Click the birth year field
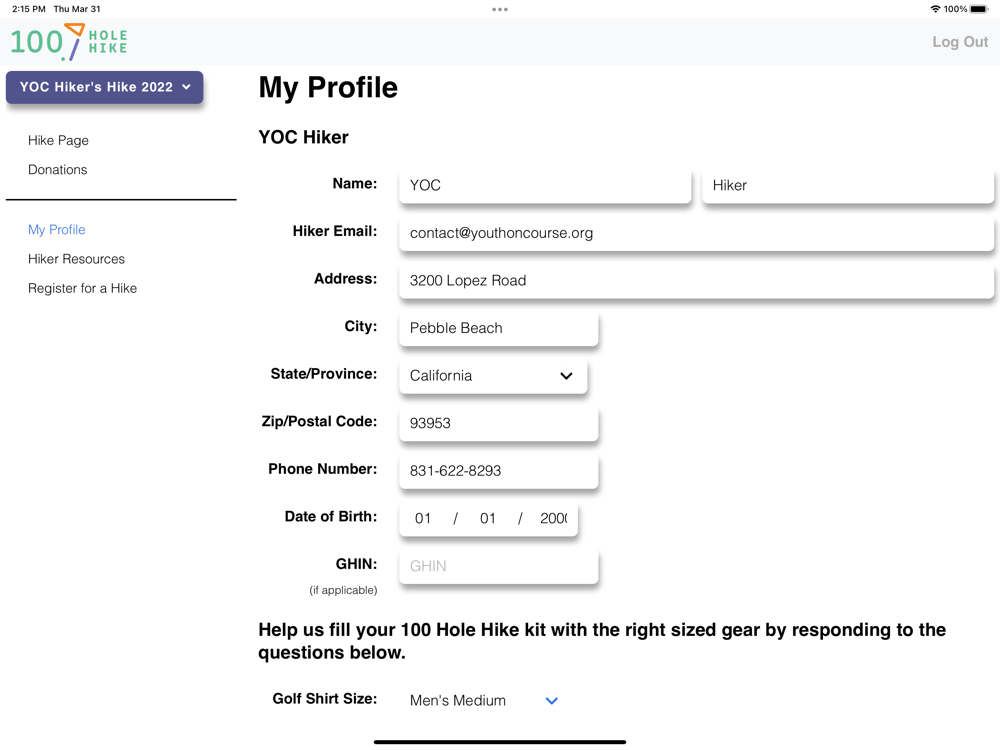 coord(553,518)
